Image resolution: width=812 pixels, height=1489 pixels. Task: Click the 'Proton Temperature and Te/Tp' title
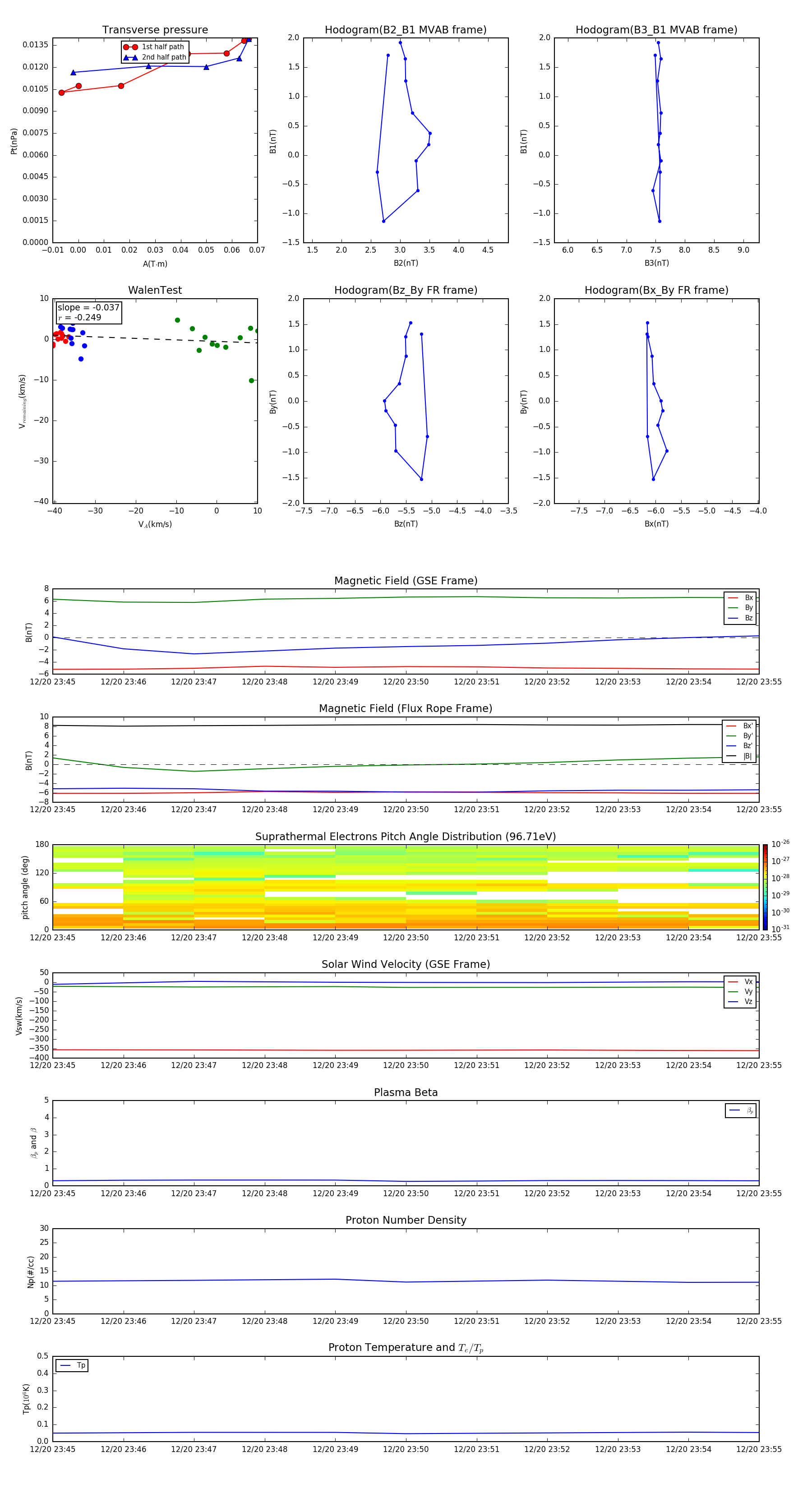tap(406, 1348)
